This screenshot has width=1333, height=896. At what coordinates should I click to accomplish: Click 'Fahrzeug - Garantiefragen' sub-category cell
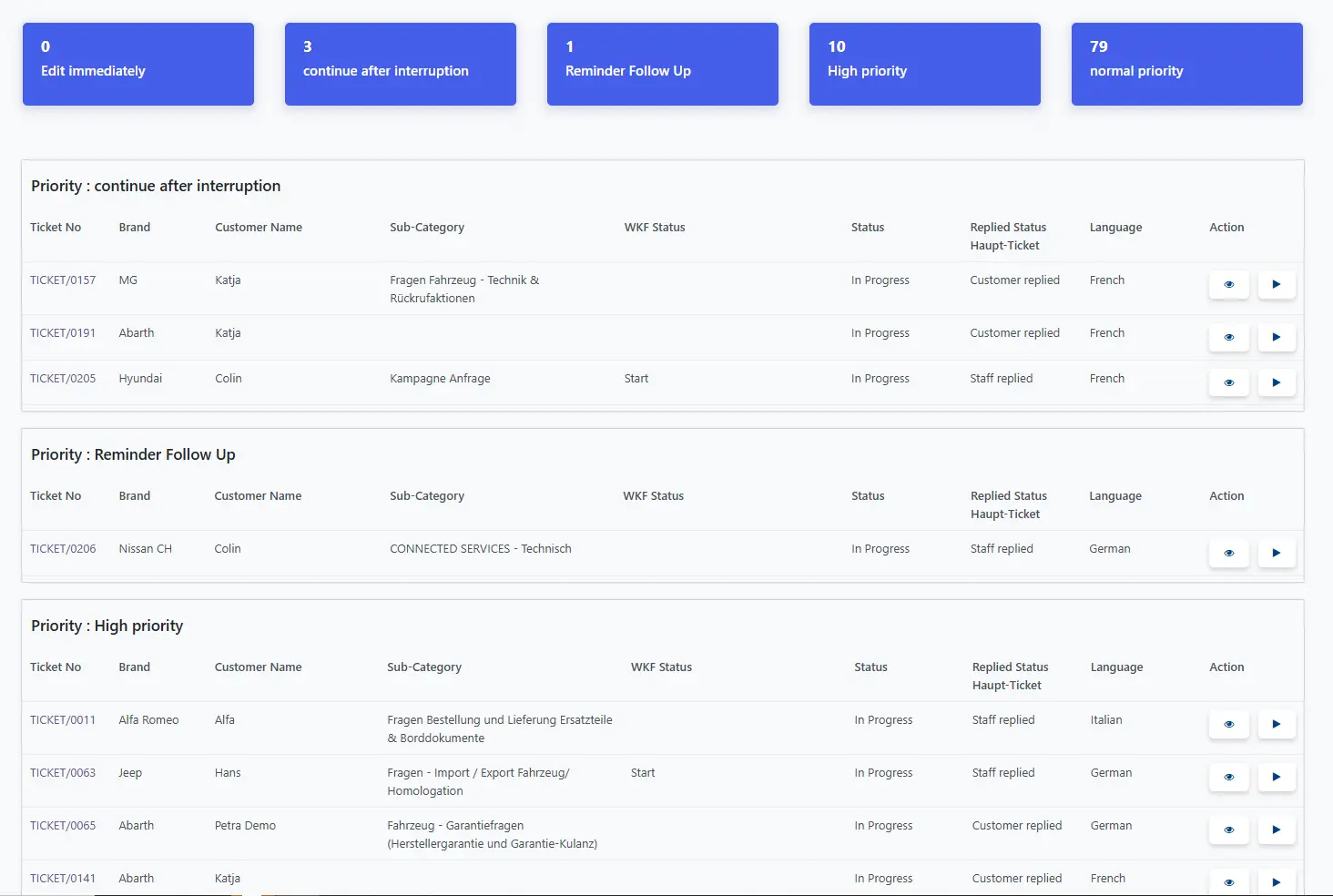click(493, 835)
